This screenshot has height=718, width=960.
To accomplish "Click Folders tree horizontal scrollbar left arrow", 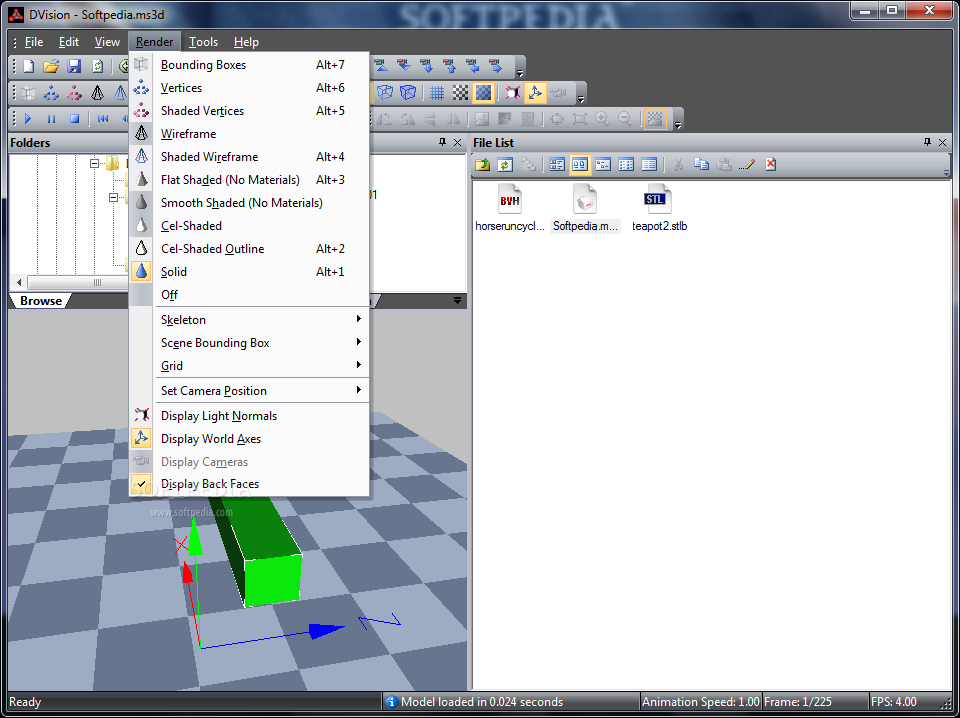I will point(19,283).
